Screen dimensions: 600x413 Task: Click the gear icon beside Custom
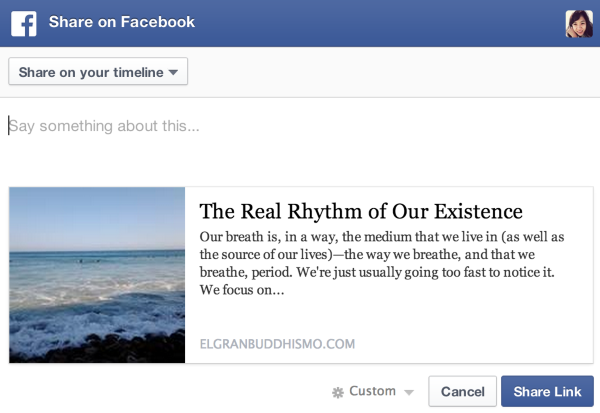pyautogui.click(x=337, y=392)
